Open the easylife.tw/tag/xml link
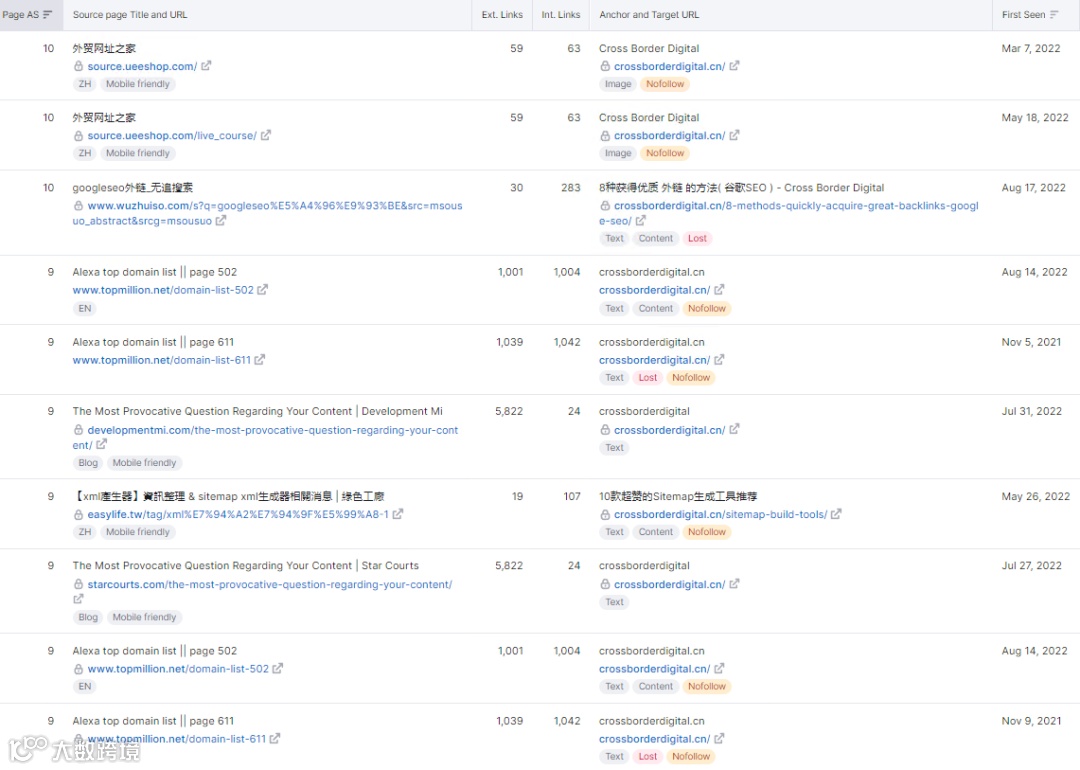1080x770 pixels. [x=238, y=514]
